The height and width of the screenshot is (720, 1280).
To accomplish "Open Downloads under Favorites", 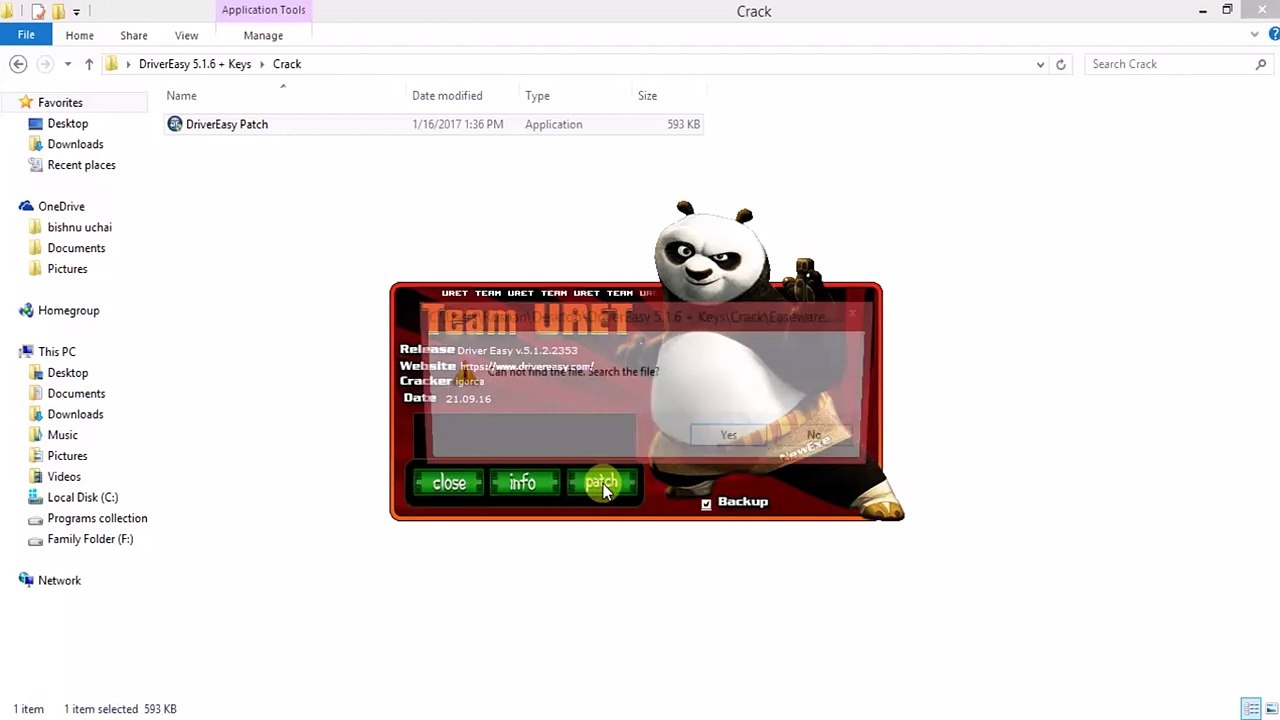I will [75, 144].
